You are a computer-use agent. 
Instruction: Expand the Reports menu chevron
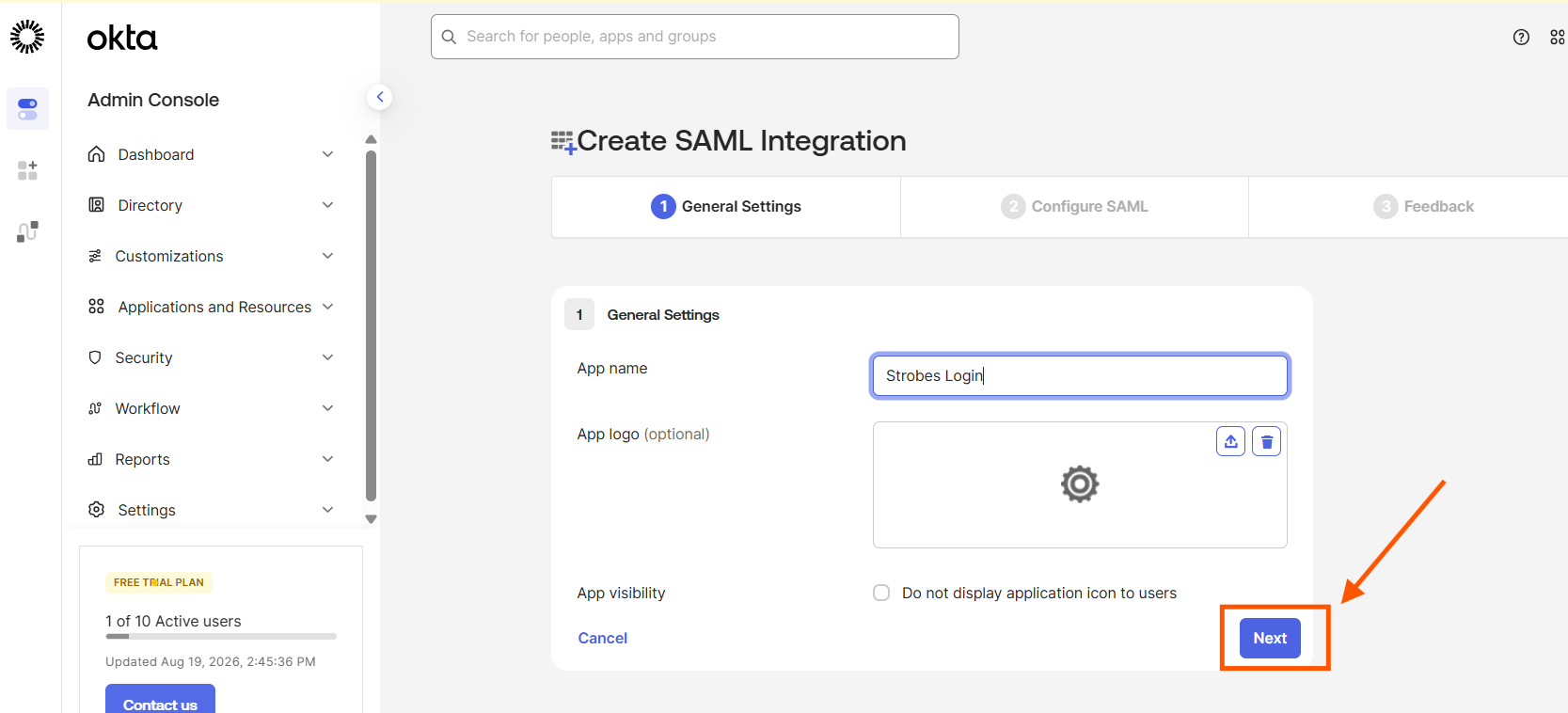pos(327,459)
